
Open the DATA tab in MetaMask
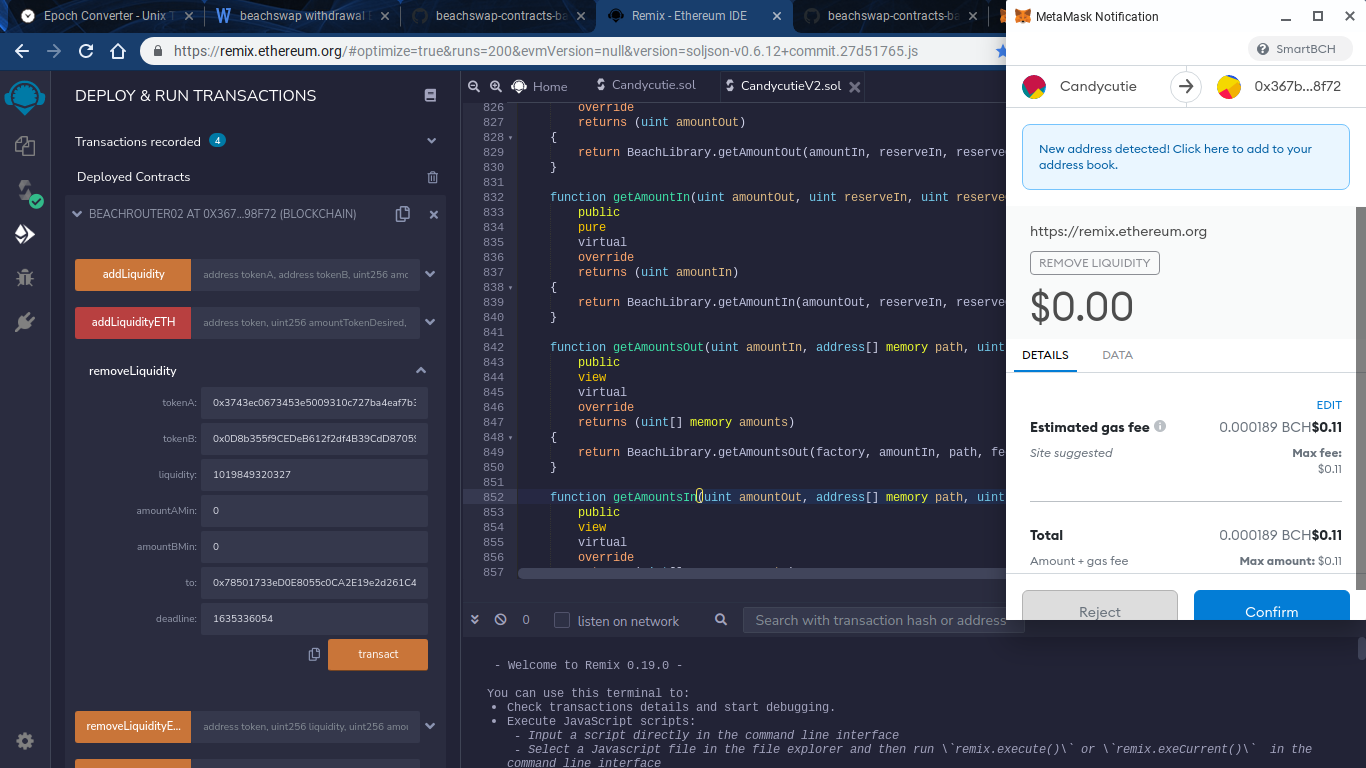(x=1117, y=355)
